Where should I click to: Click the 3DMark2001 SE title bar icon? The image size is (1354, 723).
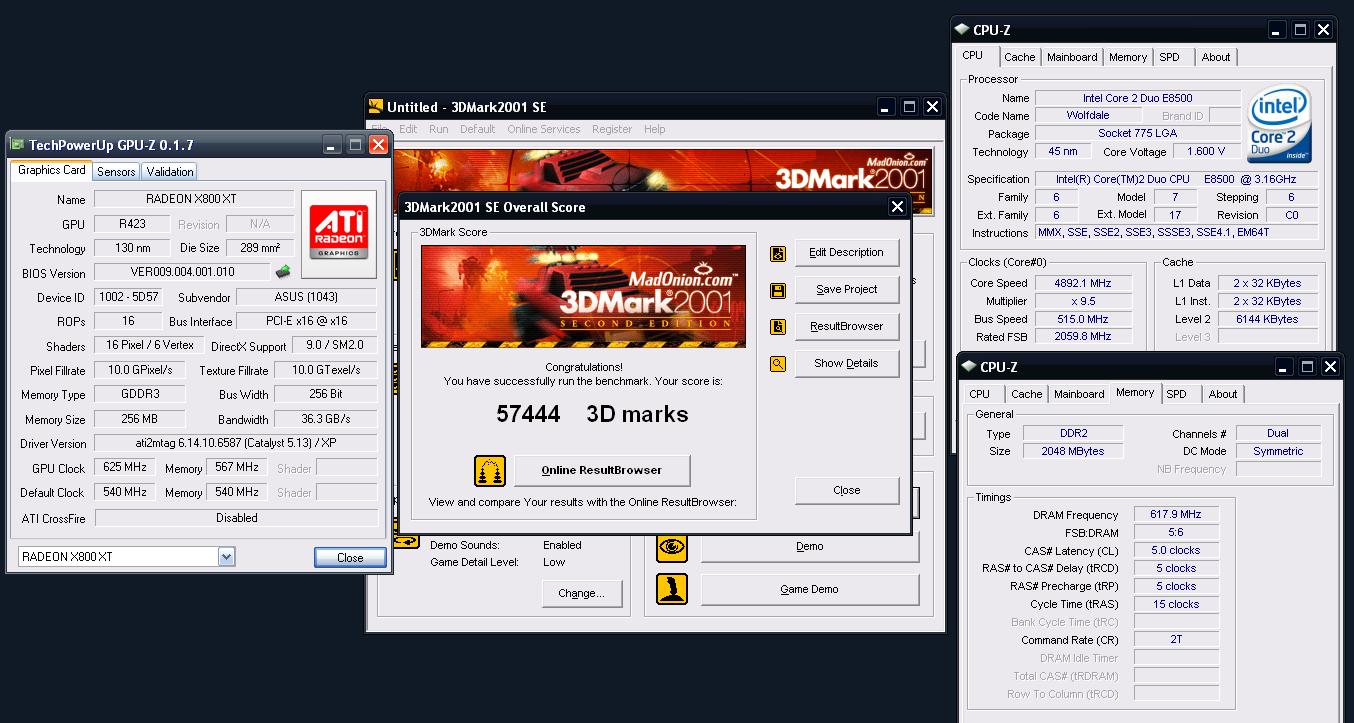tap(376, 107)
